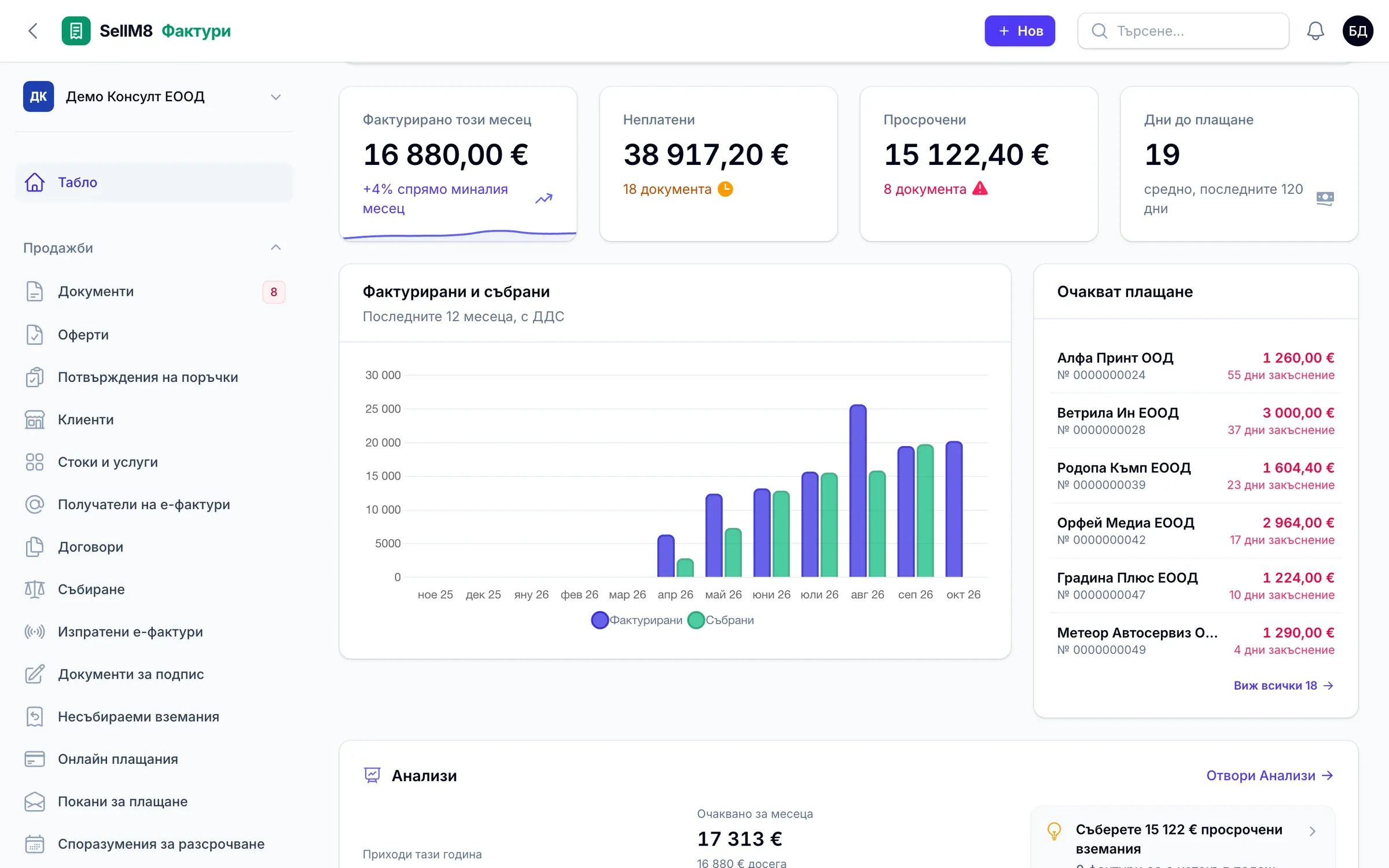Click the Търсене search field
The height and width of the screenshot is (868, 1389).
[1183, 31]
